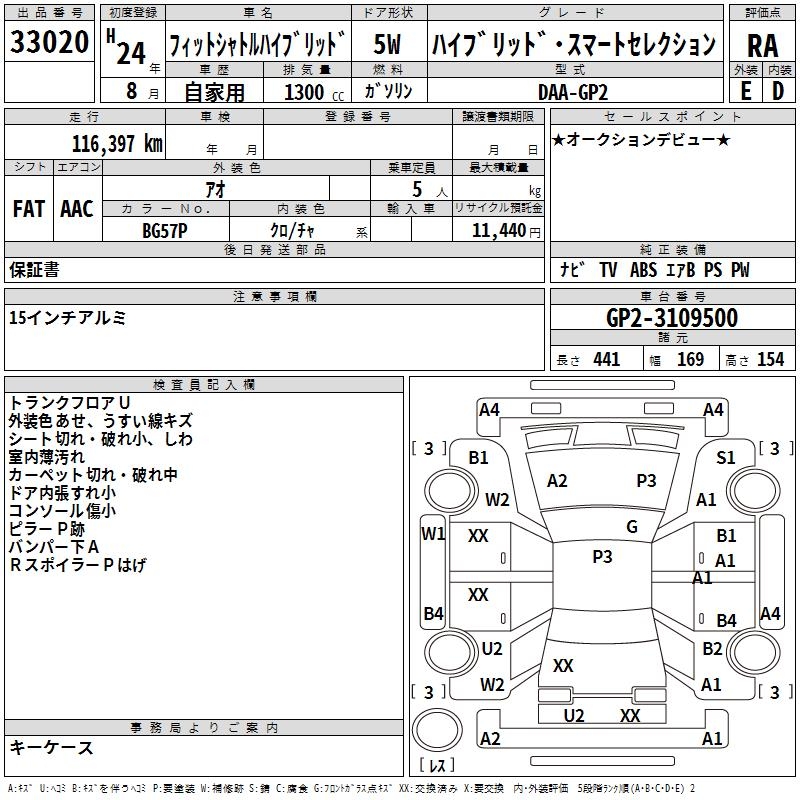Select the S1 rust mark on the diagram
800x800 pixels.
[x=725, y=457]
